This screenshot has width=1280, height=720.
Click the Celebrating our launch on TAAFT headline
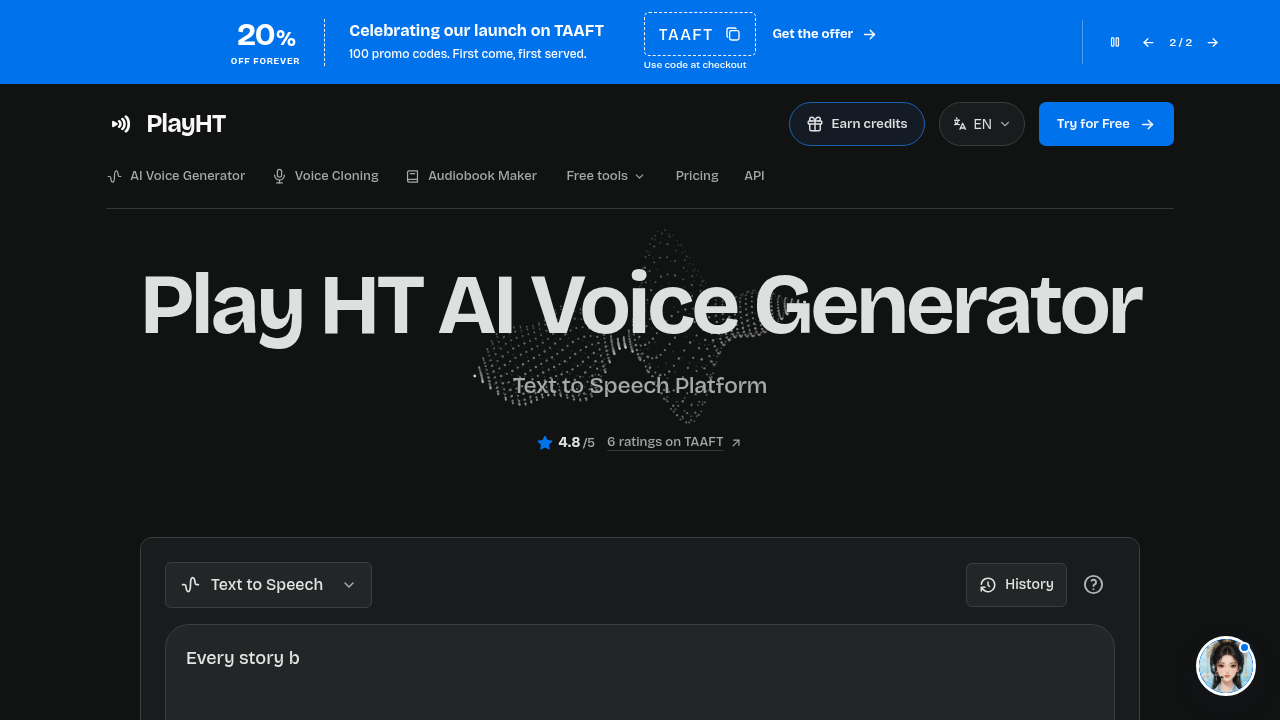[476, 30]
